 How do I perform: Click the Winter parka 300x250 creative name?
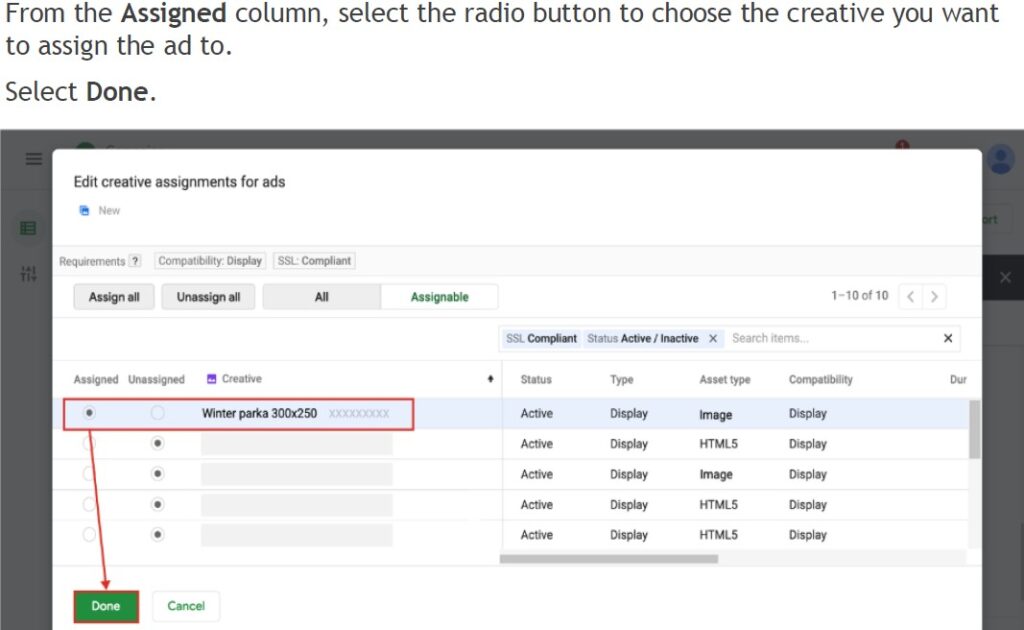(x=259, y=413)
